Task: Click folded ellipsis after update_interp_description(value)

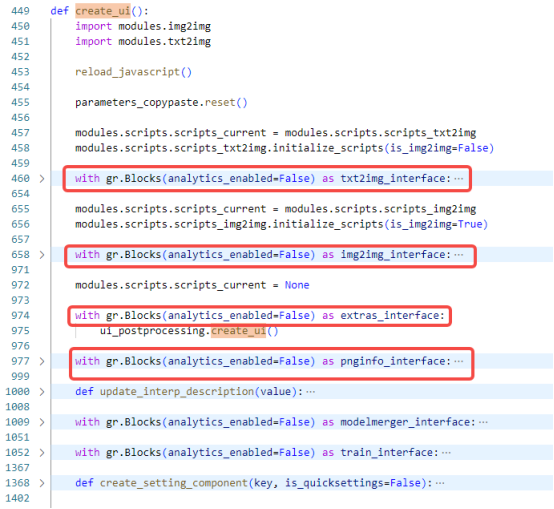Action: pyautogui.click(x=311, y=392)
